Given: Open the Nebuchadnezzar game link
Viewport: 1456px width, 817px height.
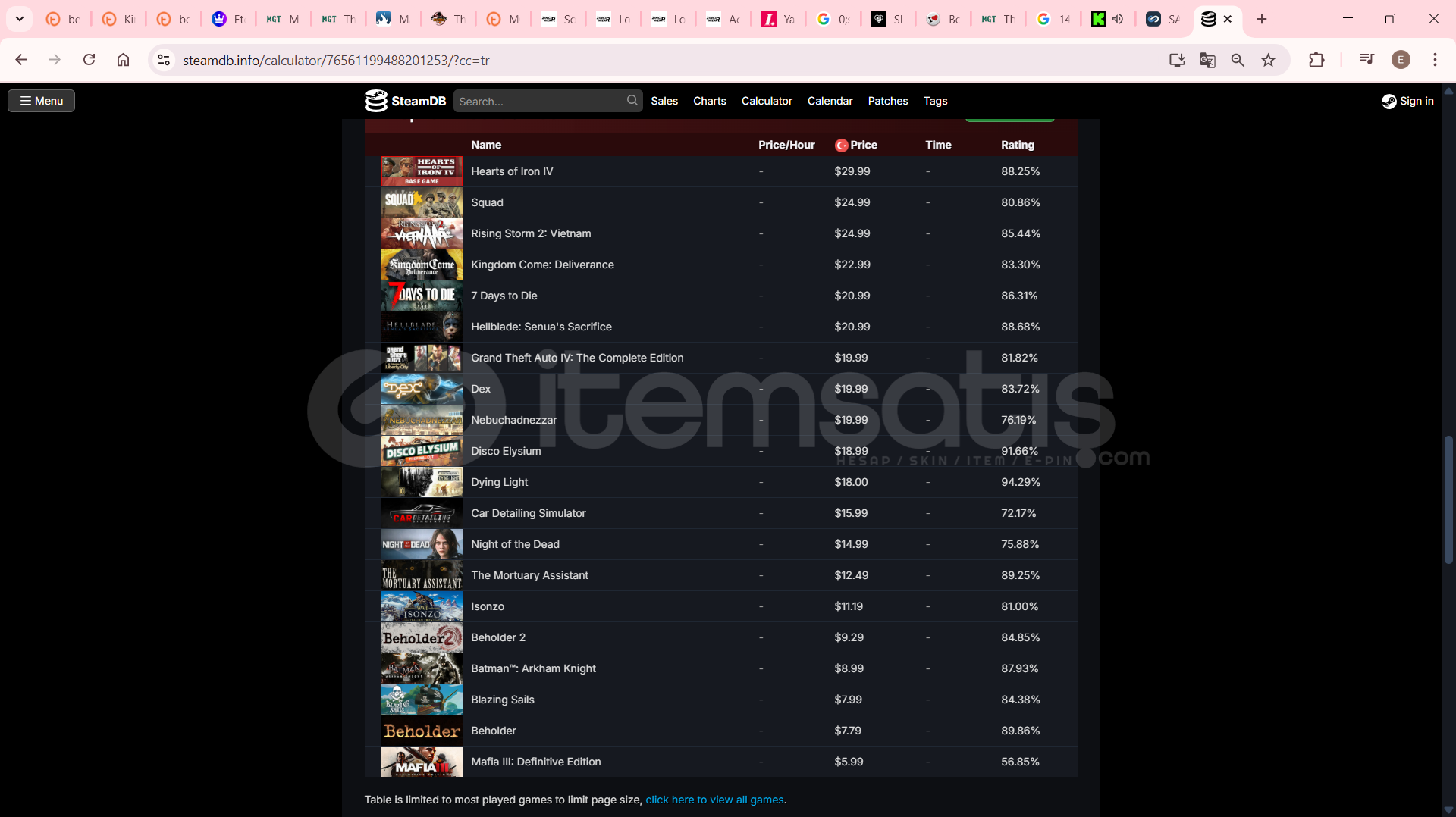Looking at the screenshot, I should point(514,420).
